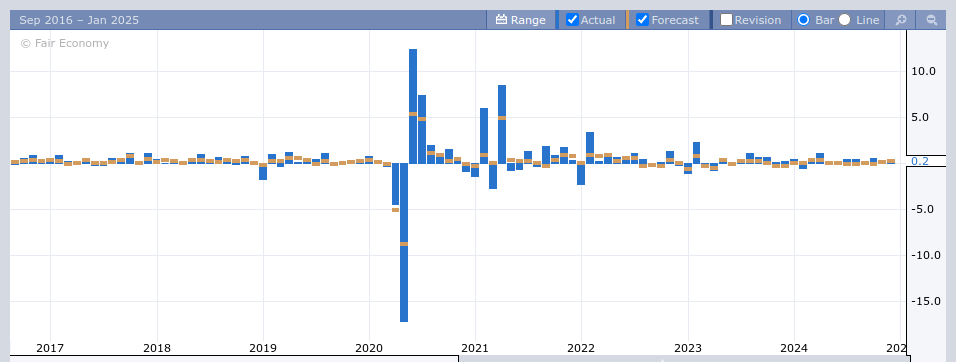
Task: Click the 10.0 y-axis label
Action: [923, 71]
